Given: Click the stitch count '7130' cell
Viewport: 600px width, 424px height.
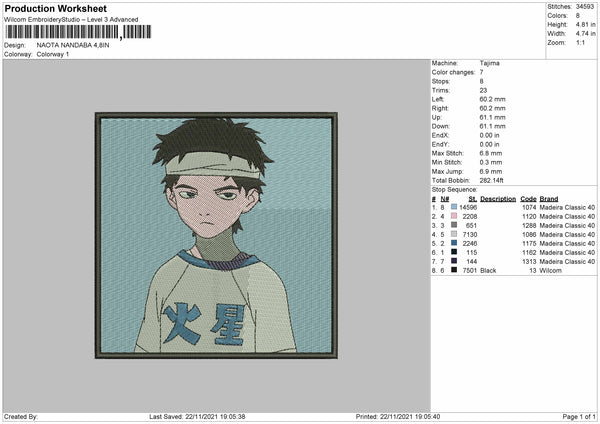Looking at the screenshot, I should coord(470,235).
